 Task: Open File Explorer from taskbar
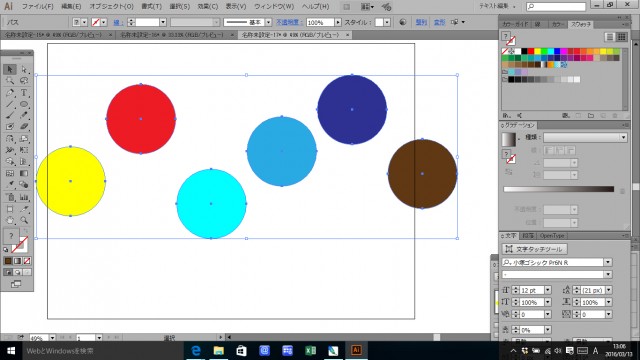point(219,350)
